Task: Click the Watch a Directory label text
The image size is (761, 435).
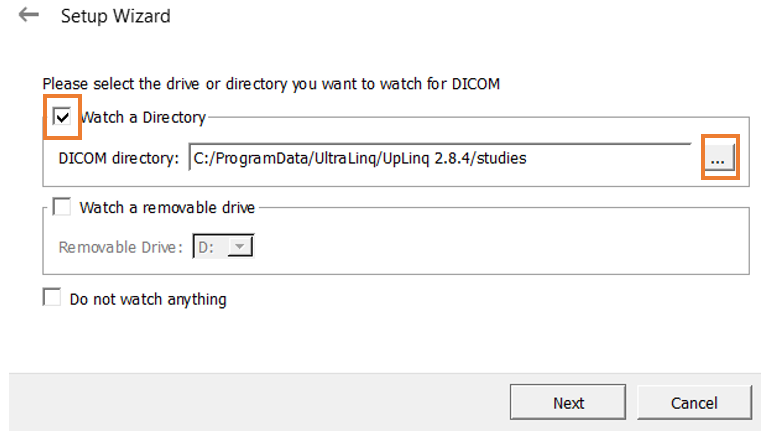Action: tap(143, 117)
